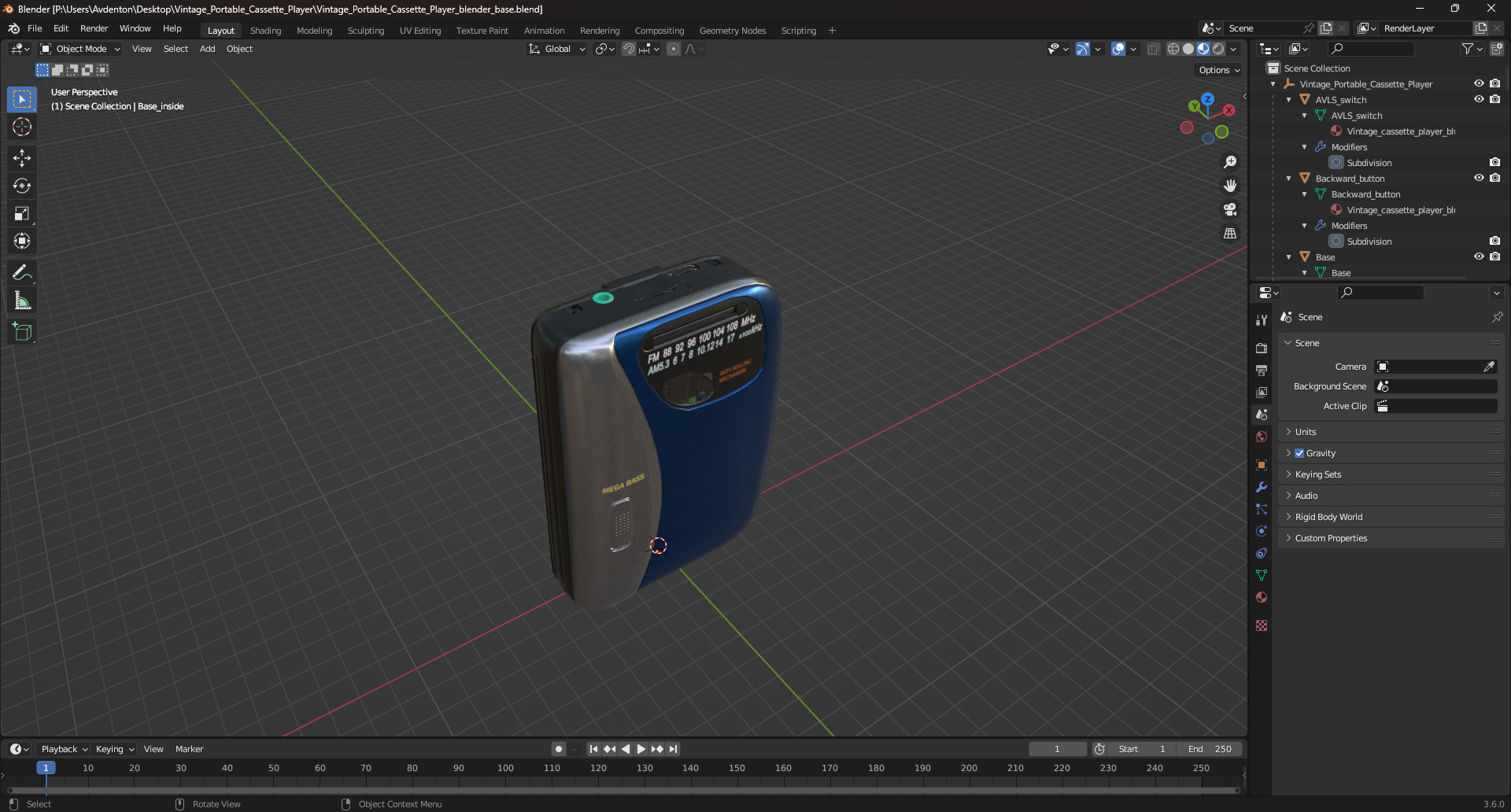Viewport: 1511px width, 812px height.
Task: Play the animation forward
Action: (x=641, y=749)
